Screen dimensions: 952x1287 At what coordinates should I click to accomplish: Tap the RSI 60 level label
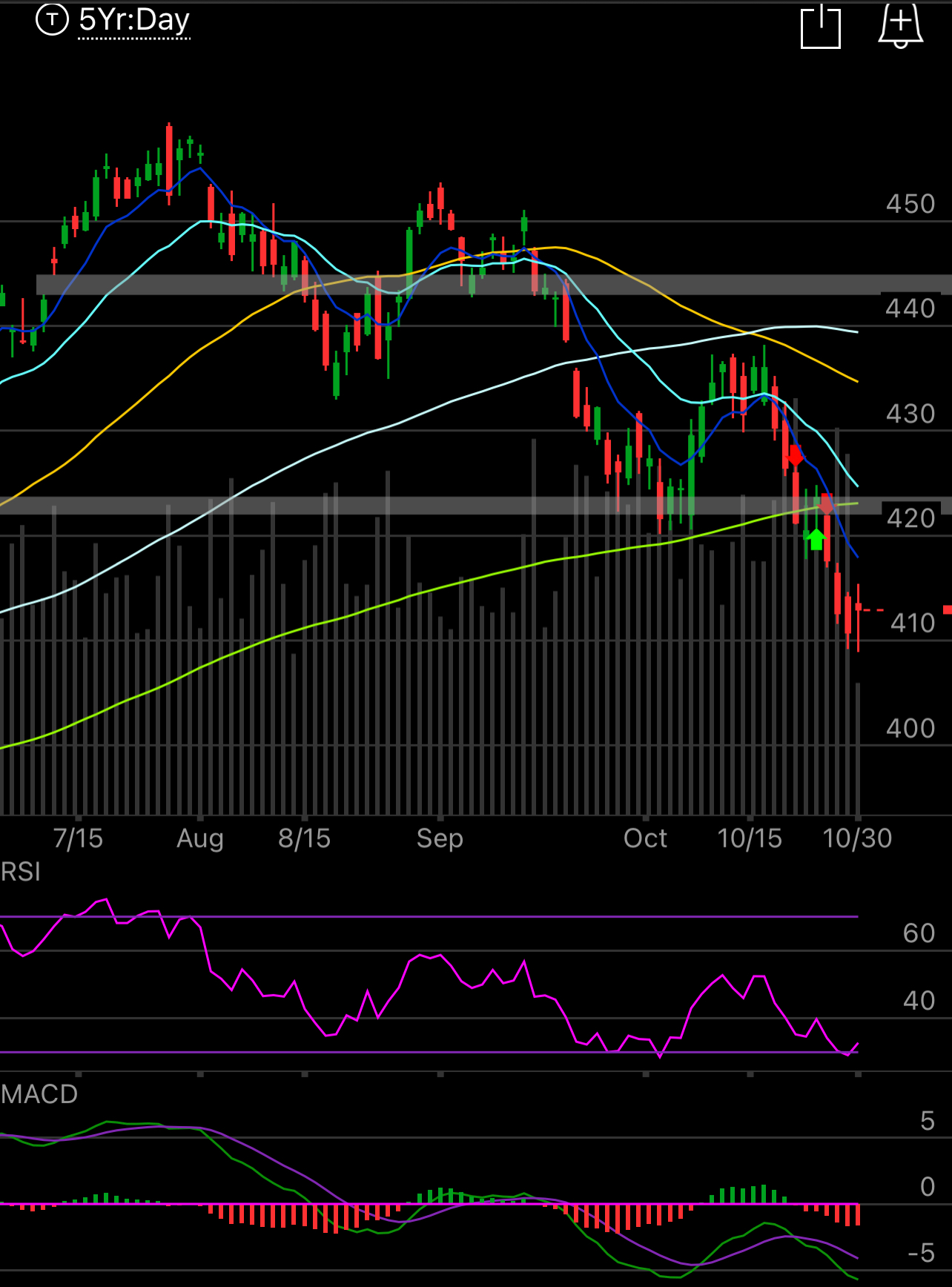pyautogui.click(x=919, y=933)
